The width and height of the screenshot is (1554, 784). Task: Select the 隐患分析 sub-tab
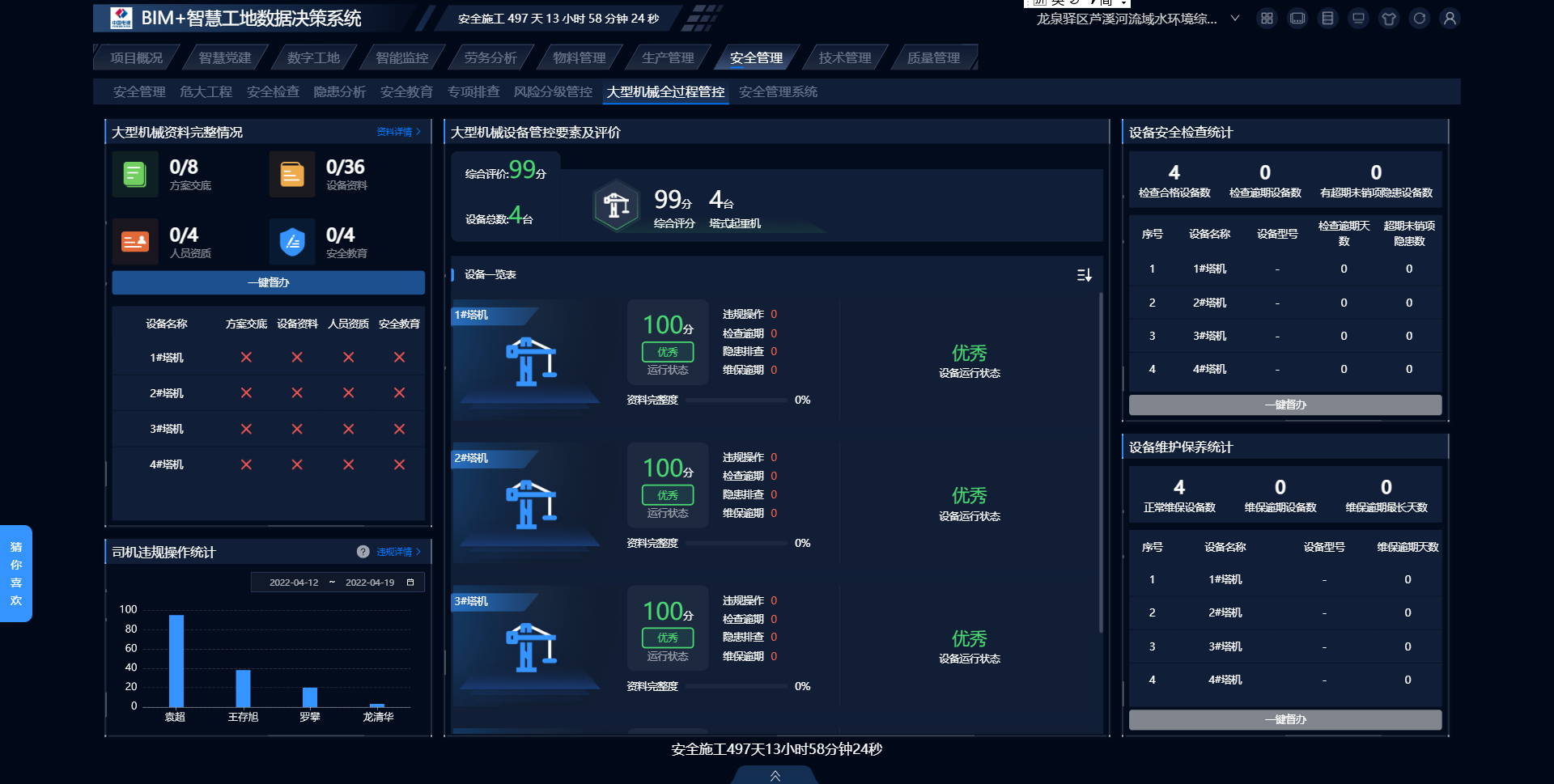tap(339, 92)
